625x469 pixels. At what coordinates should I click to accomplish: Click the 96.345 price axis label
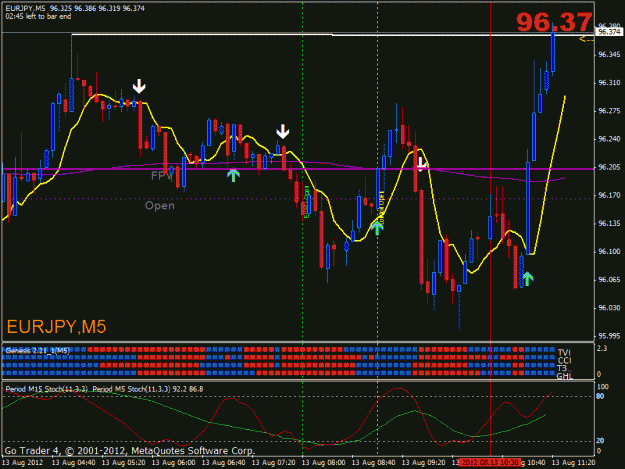click(x=609, y=55)
